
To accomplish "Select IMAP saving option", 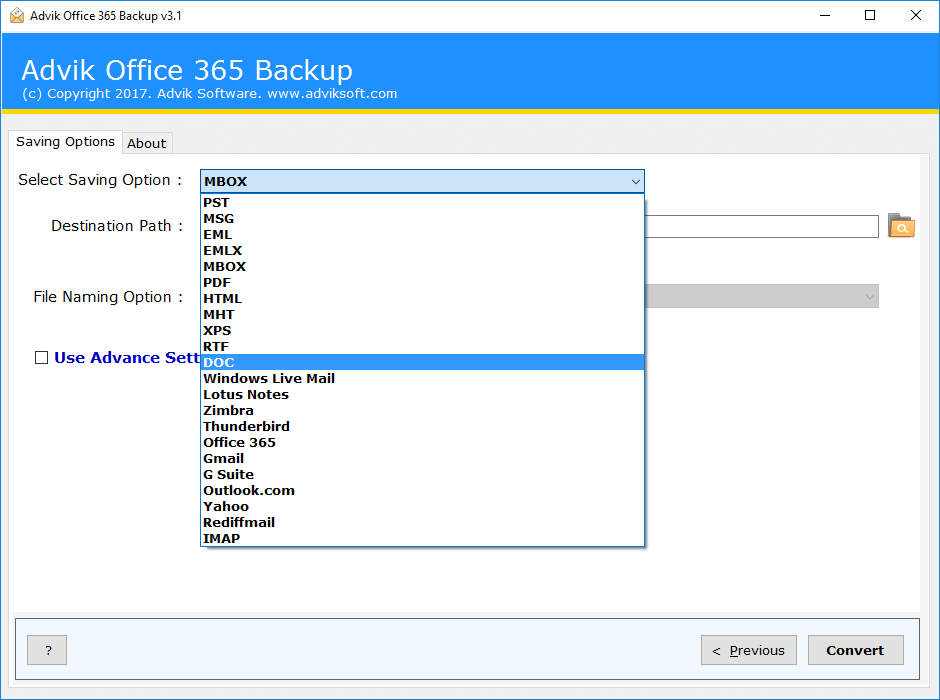I will pyautogui.click(x=422, y=538).
